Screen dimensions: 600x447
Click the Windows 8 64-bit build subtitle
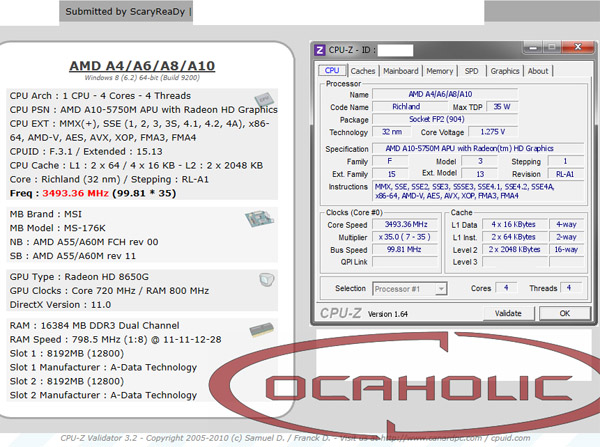coord(142,78)
